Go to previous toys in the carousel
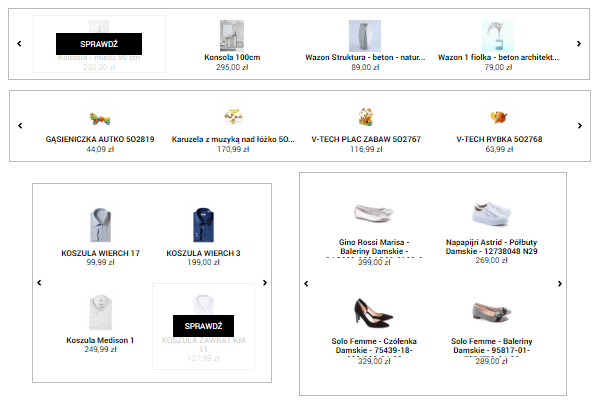 click(x=20, y=125)
